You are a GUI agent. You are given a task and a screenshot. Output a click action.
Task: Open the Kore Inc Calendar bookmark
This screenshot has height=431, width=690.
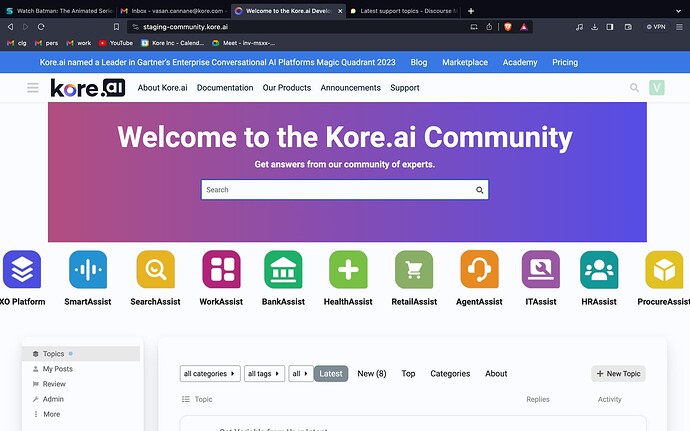point(172,43)
